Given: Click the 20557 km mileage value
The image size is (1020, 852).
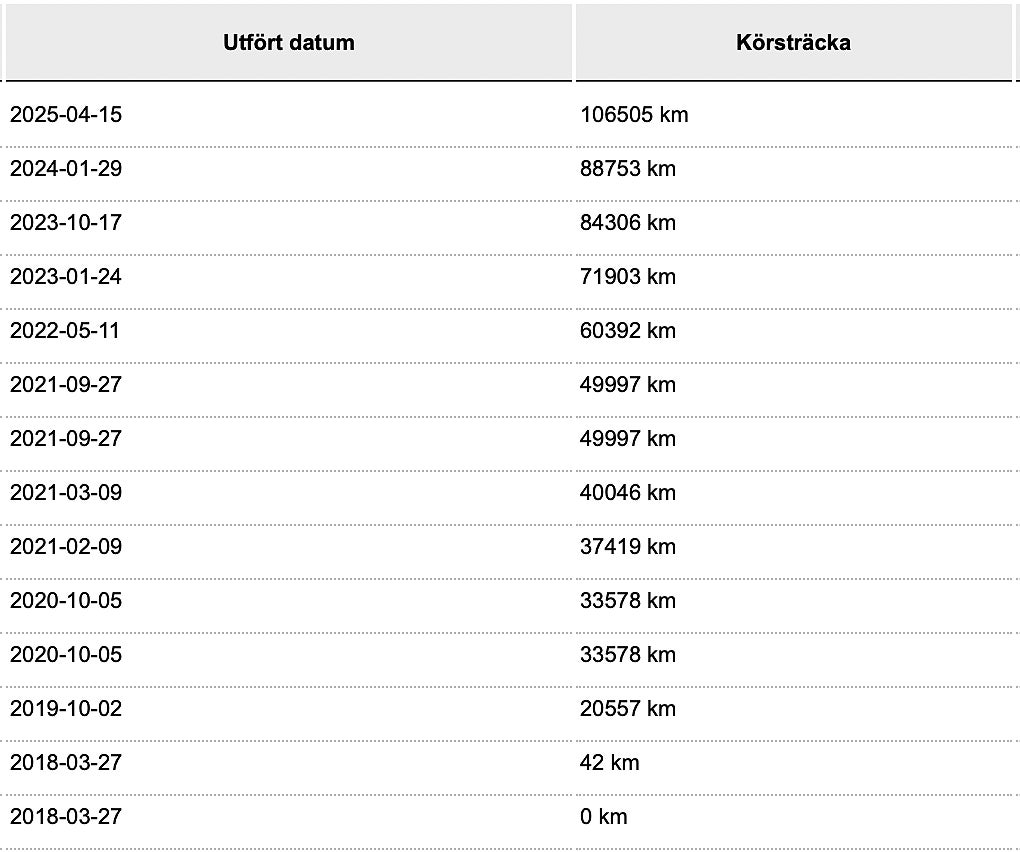Looking at the screenshot, I should pyautogui.click(x=628, y=709).
